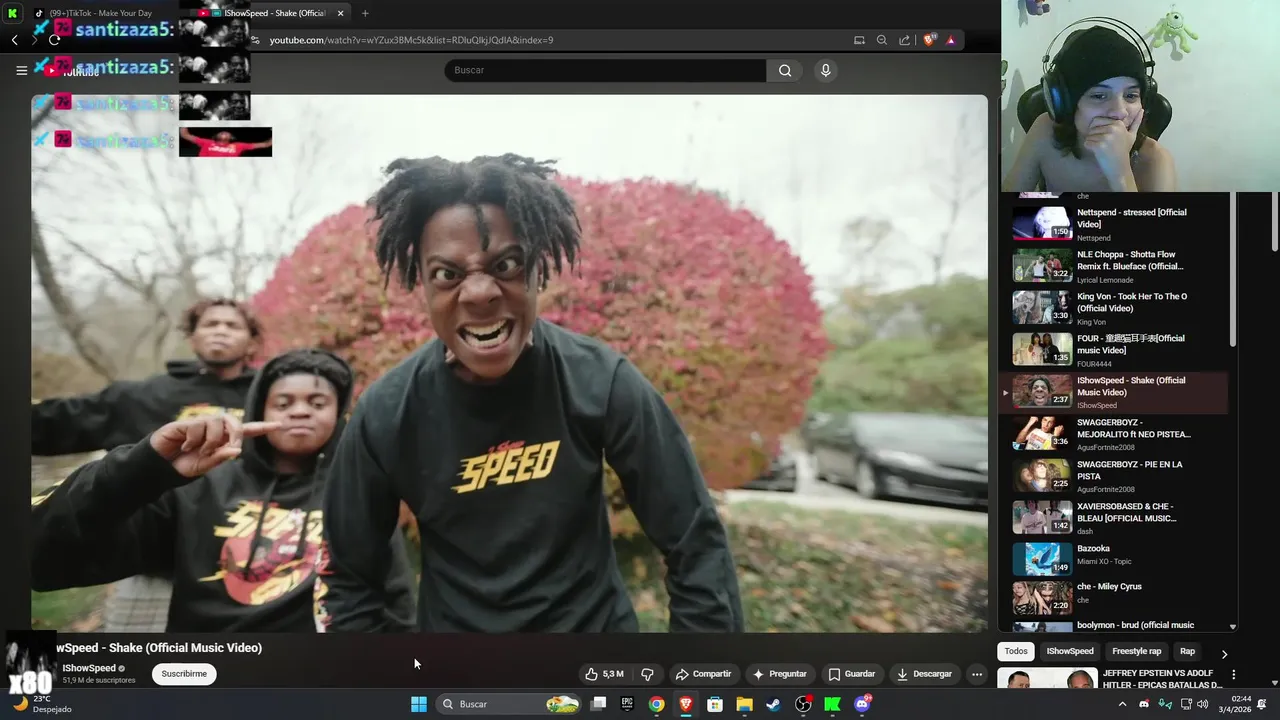
Task: Select the Freestyle rap filter chip
Action: pyautogui.click(x=1137, y=651)
